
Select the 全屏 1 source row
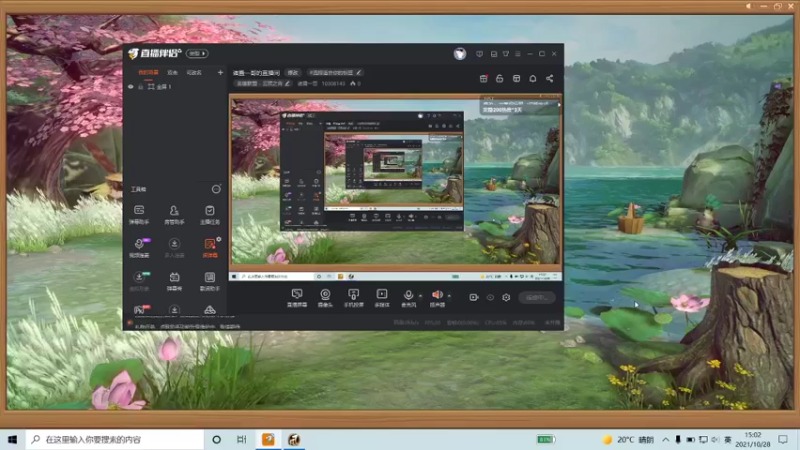[x=175, y=87]
